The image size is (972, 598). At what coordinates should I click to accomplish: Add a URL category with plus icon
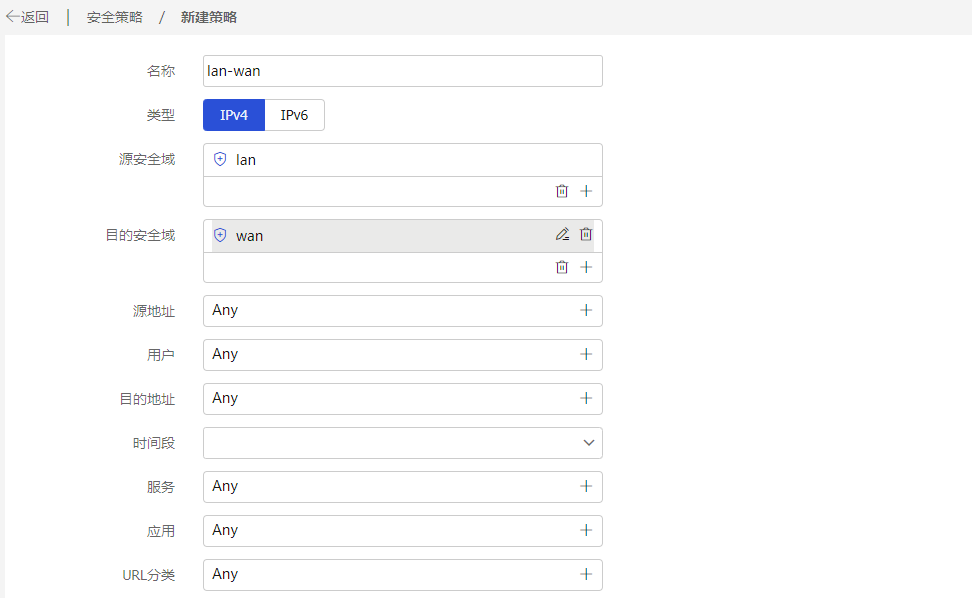click(586, 574)
